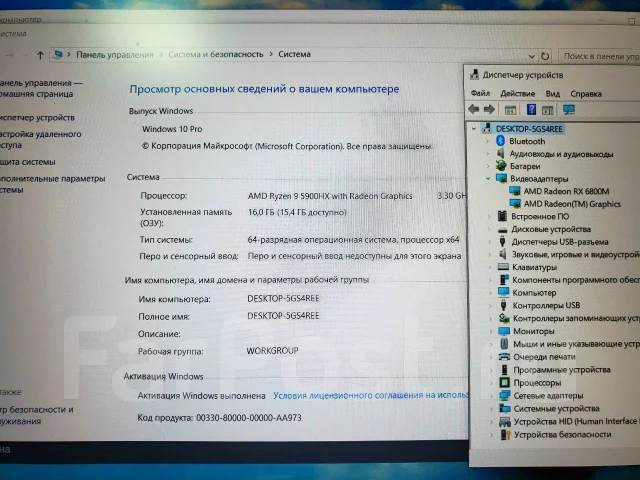Select the Очереди печати printer icon
Image resolution: width=640 pixels, height=480 pixels.
[504, 356]
